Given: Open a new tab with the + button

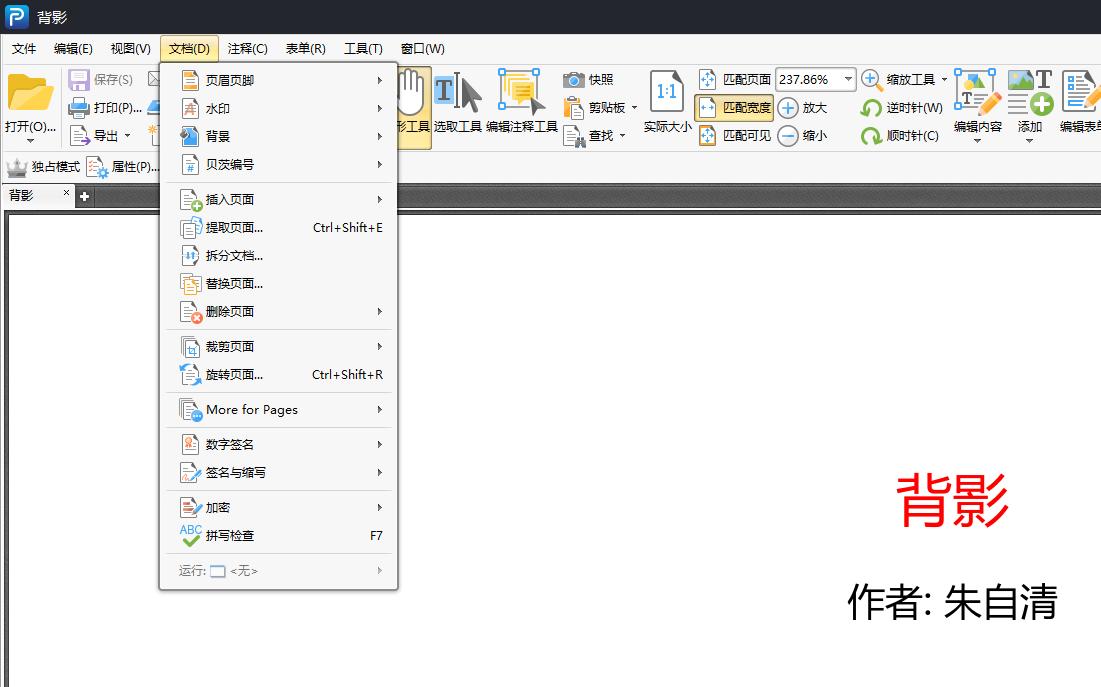Looking at the screenshot, I should [x=84, y=196].
